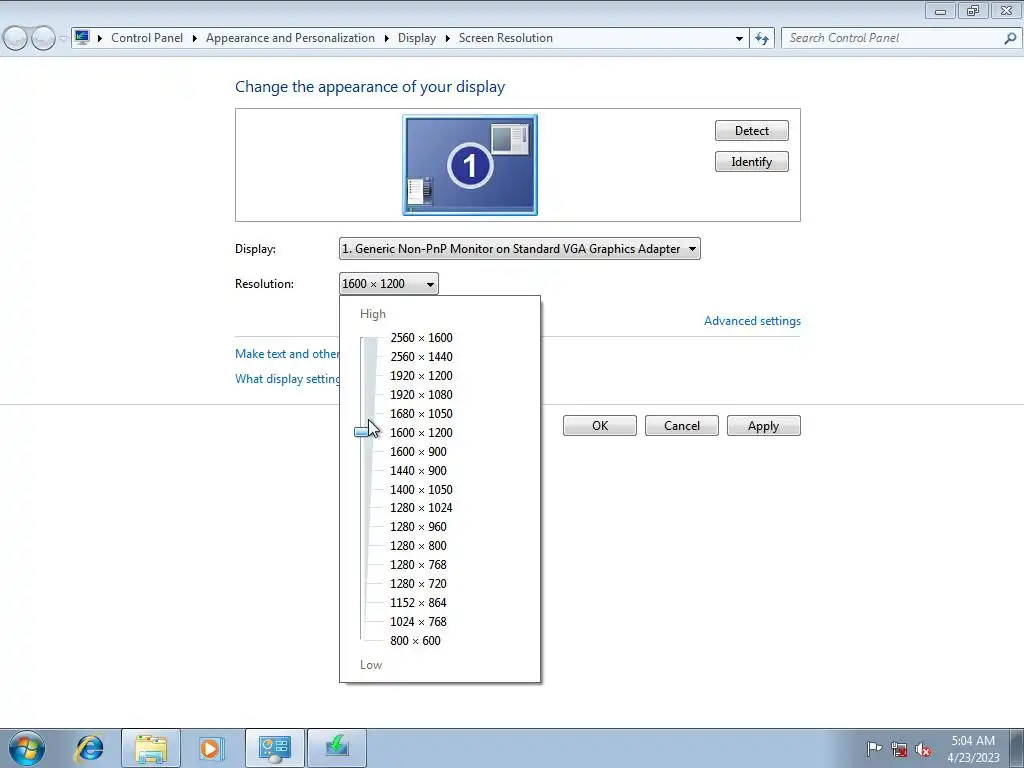Viewport: 1024px width, 768px height.
Task: Open the Windows Start menu orb
Action: tap(27, 748)
